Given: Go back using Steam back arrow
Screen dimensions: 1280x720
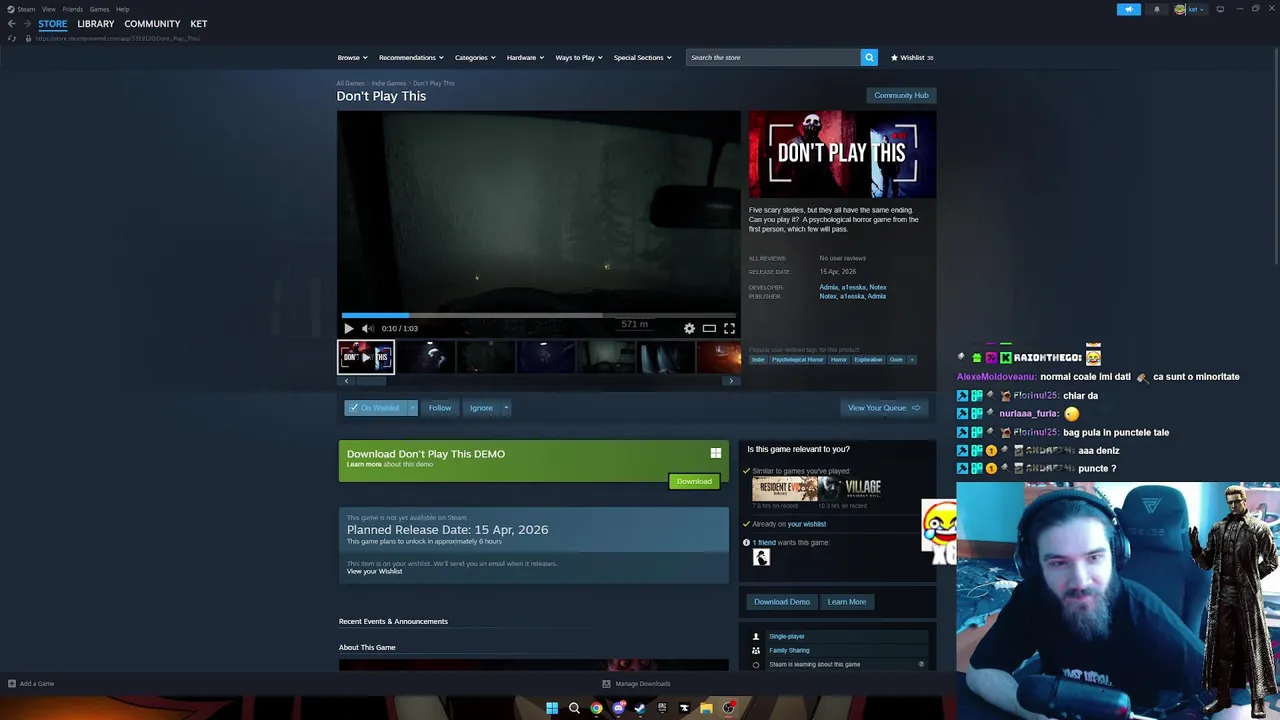Looking at the screenshot, I should pyautogui.click(x=11, y=24).
